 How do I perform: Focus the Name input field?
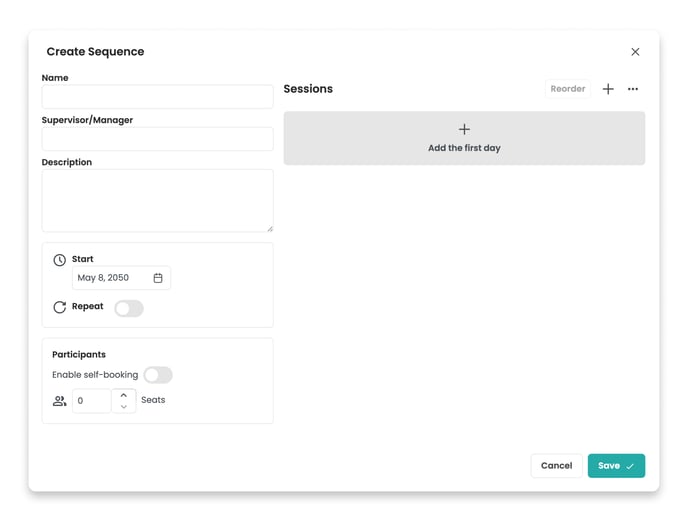click(158, 97)
